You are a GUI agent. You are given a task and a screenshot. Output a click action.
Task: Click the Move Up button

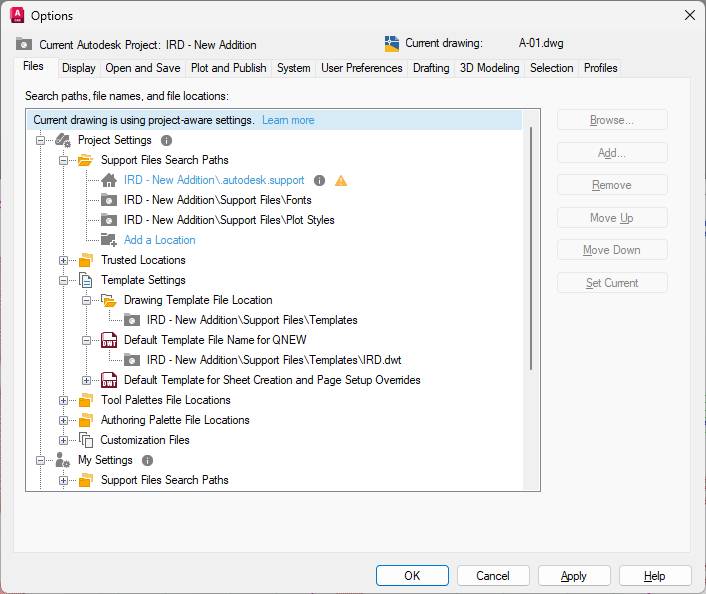pyautogui.click(x=612, y=218)
